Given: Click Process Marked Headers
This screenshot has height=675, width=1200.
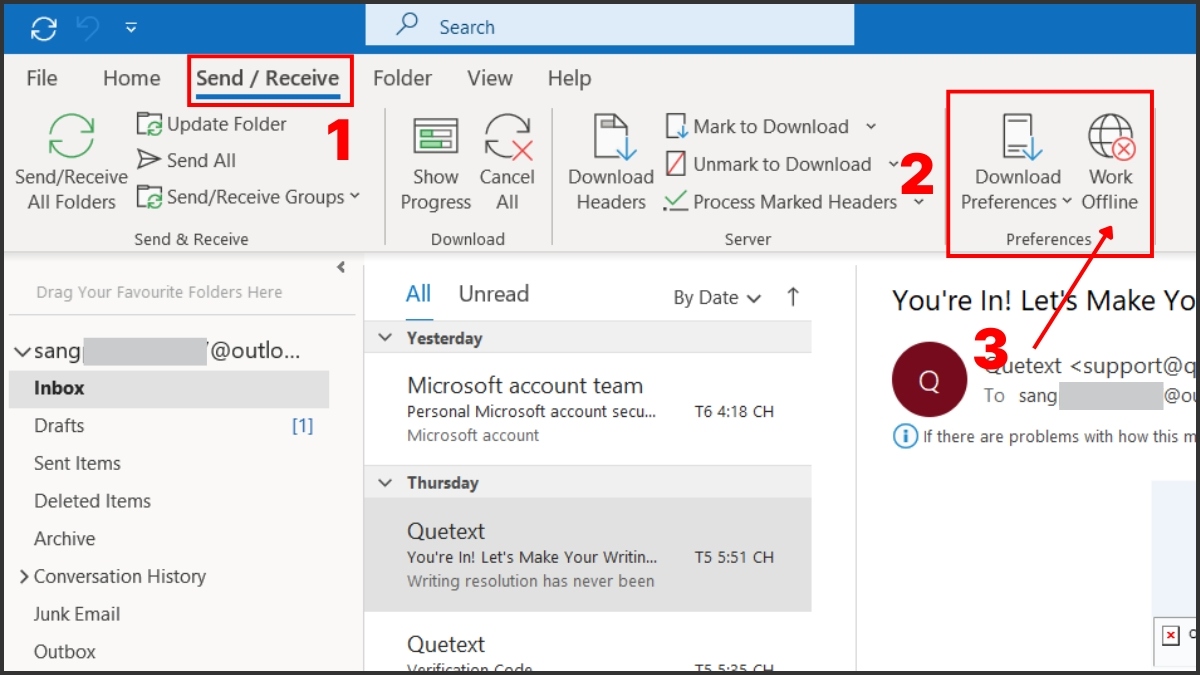Looking at the screenshot, I should (794, 202).
